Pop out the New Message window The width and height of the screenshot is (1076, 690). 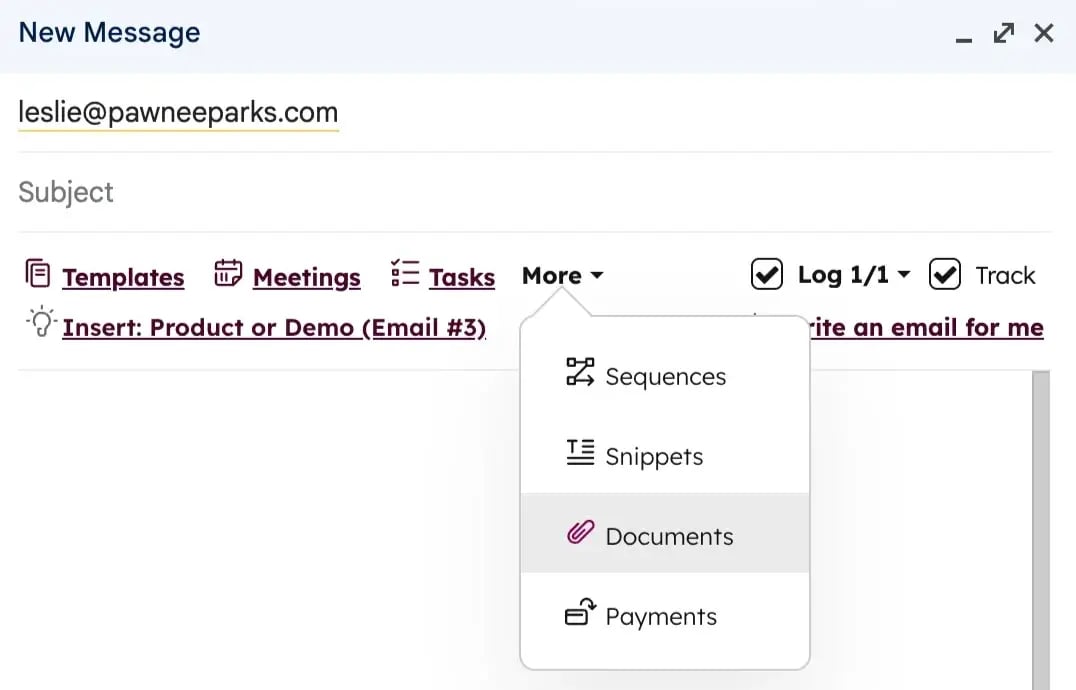(1003, 34)
